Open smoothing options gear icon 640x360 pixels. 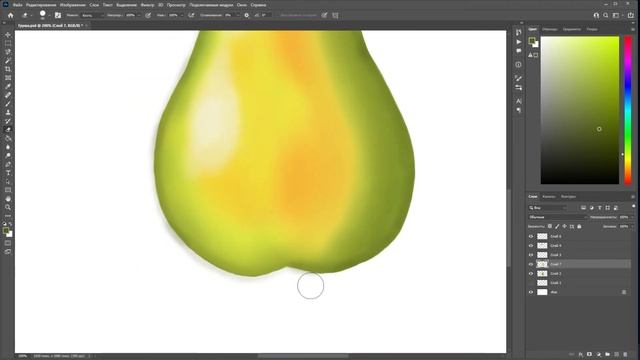point(247,15)
